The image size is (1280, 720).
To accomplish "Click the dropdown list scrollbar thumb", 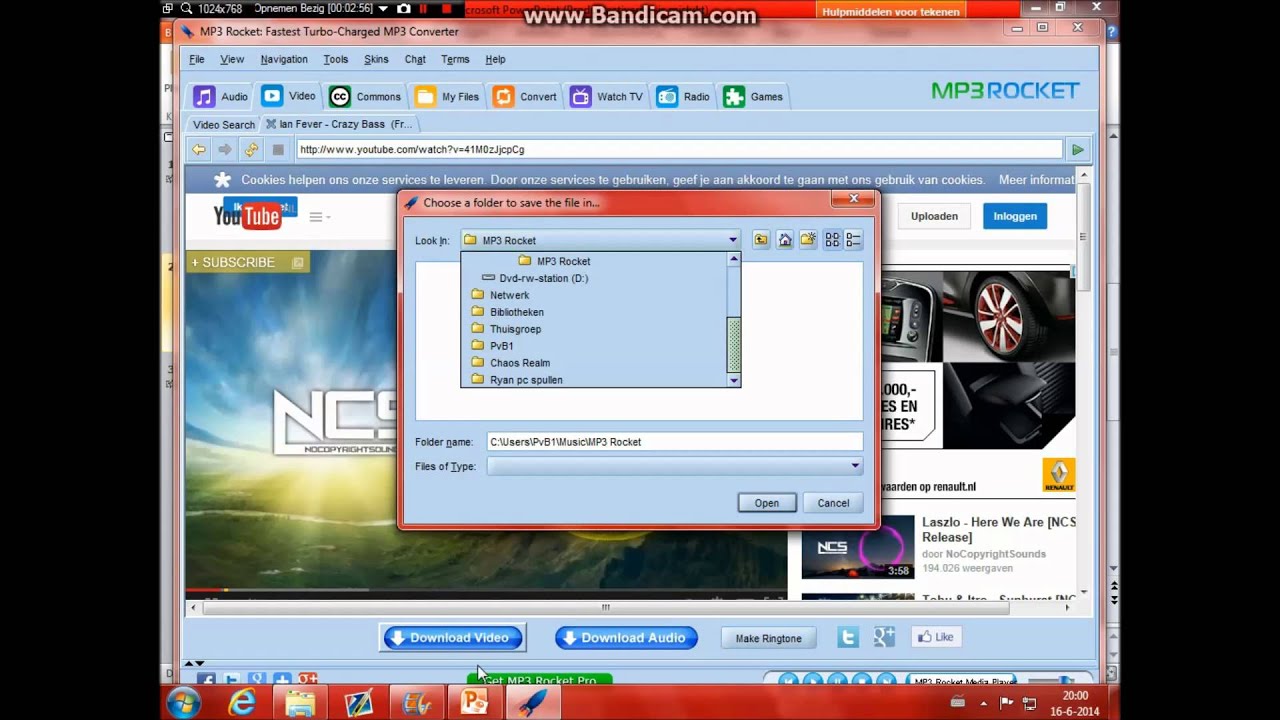I will click(x=734, y=344).
